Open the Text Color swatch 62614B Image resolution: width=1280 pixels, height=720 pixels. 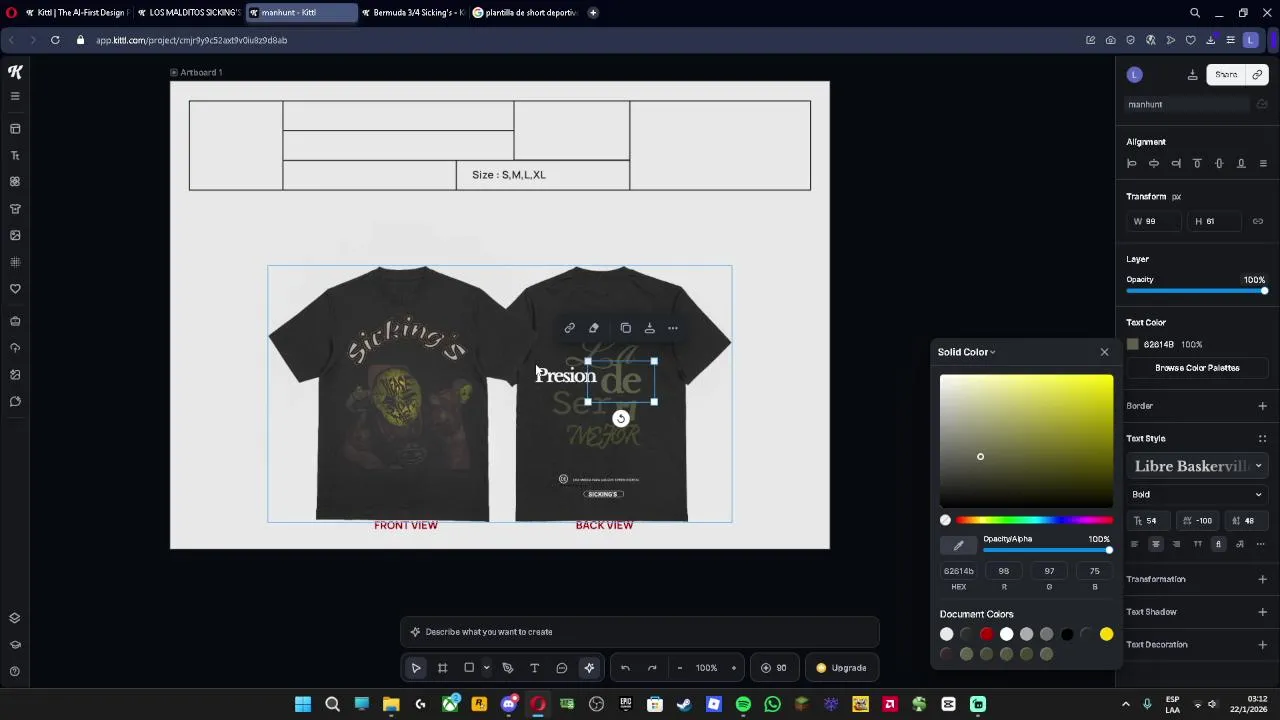[x=1133, y=345]
